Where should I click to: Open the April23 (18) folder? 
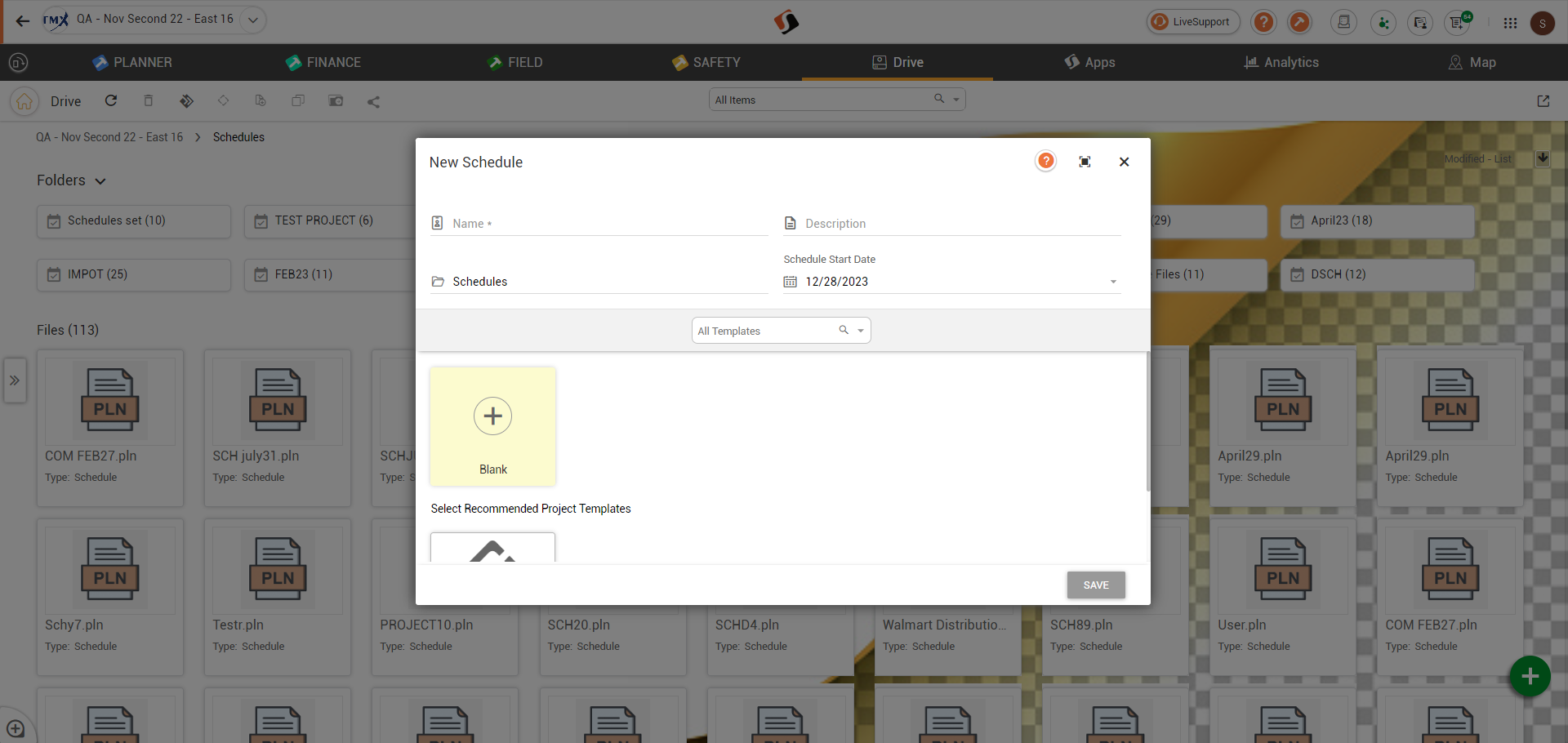[1377, 221]
